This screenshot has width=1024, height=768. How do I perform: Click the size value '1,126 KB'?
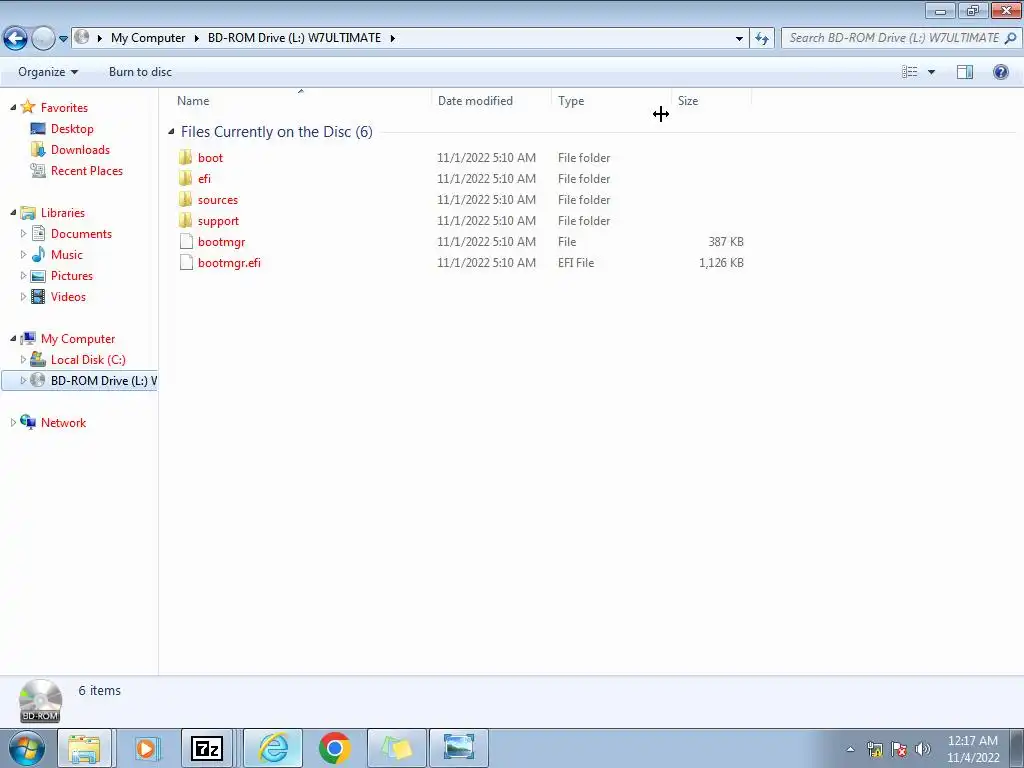coord(721,263)
